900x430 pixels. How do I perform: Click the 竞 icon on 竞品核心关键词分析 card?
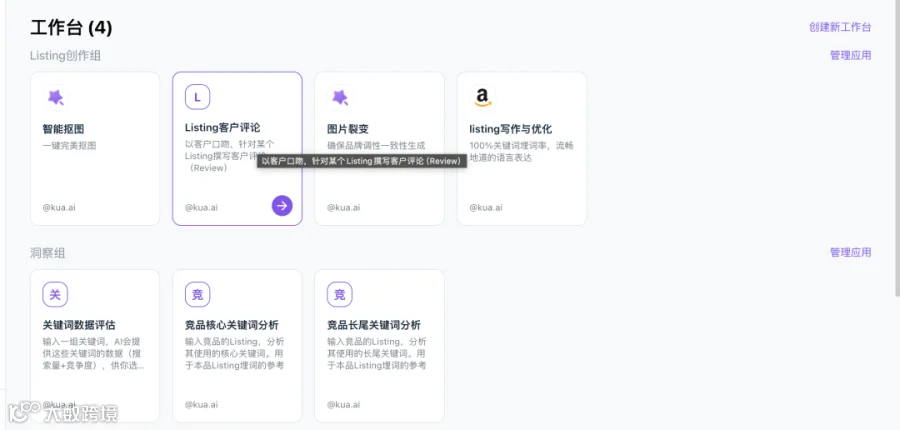[x=197, y=295]
